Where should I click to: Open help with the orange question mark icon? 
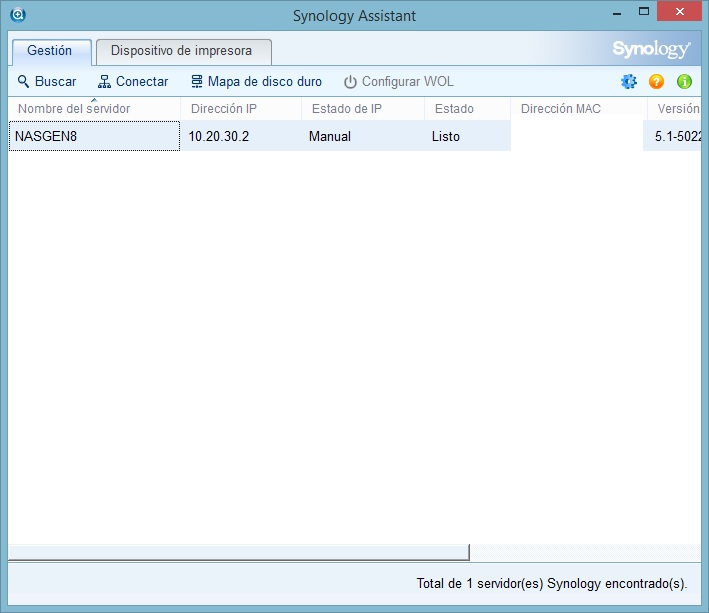click(x=657, y=82)
